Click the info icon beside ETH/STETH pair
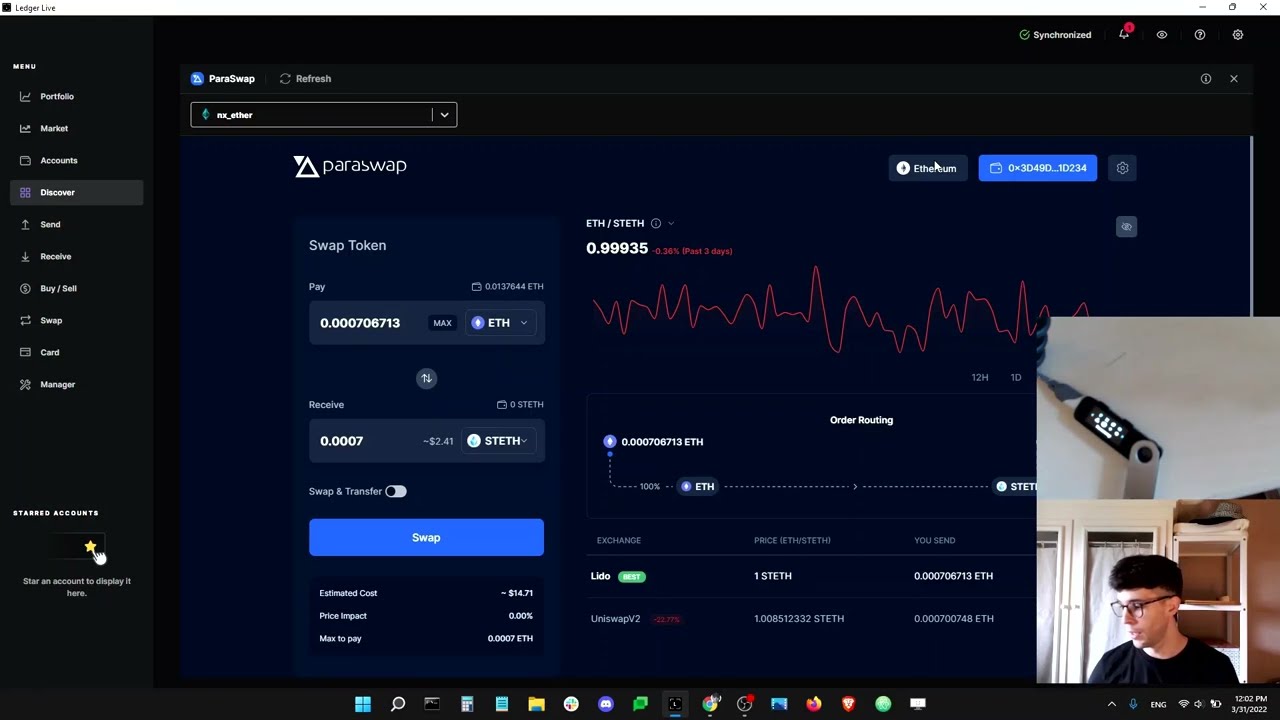Screen dimensions: 1280x720 pos(655,223)
